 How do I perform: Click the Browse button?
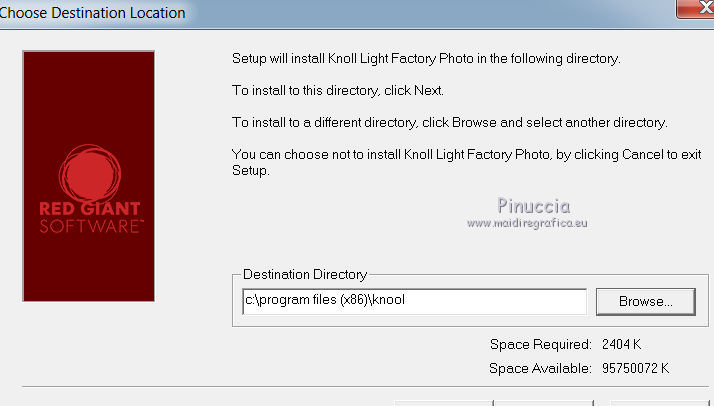(x=645, y=301)
